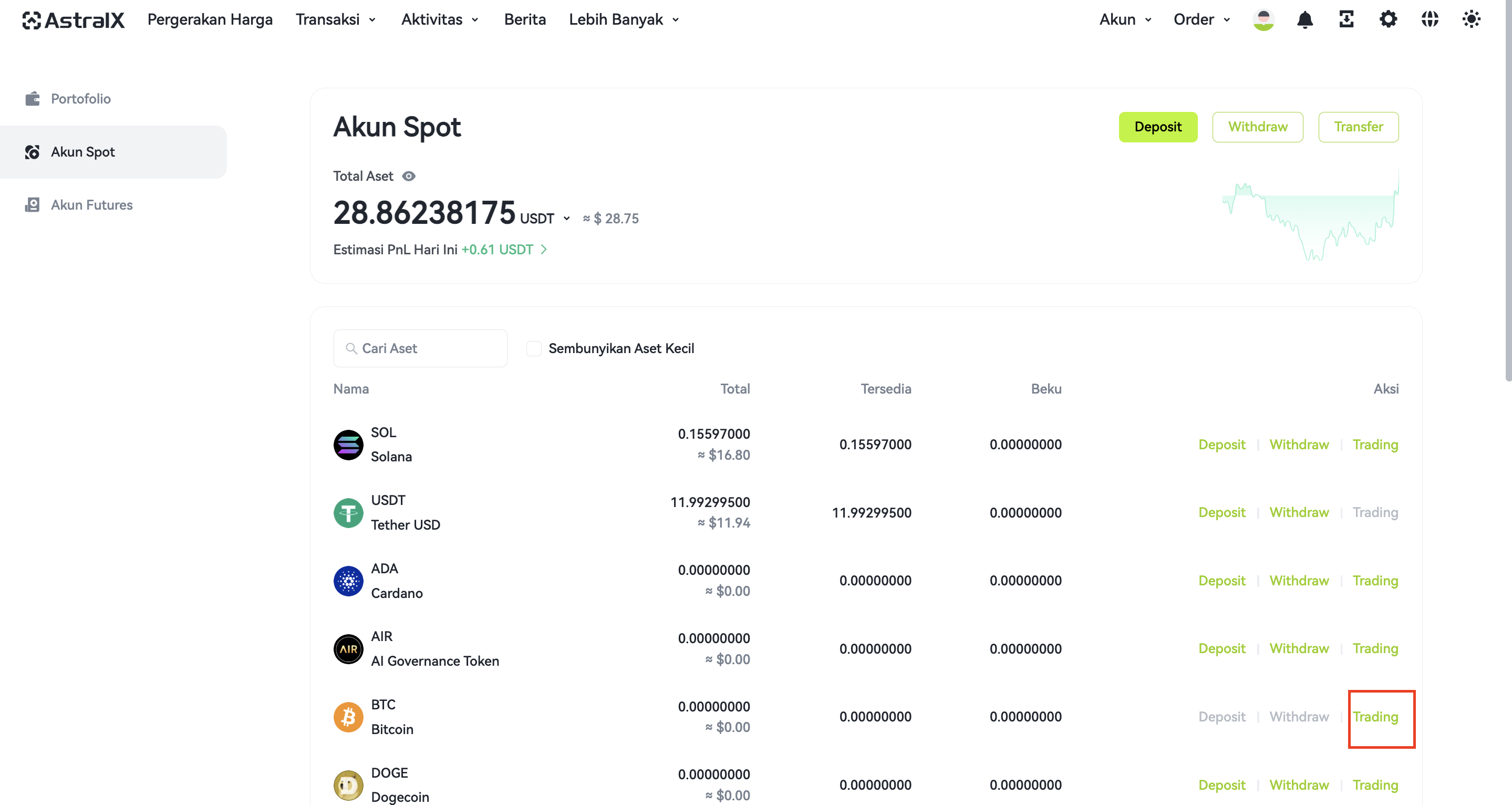Open the user avatar profile

[x=1263, y=19]
